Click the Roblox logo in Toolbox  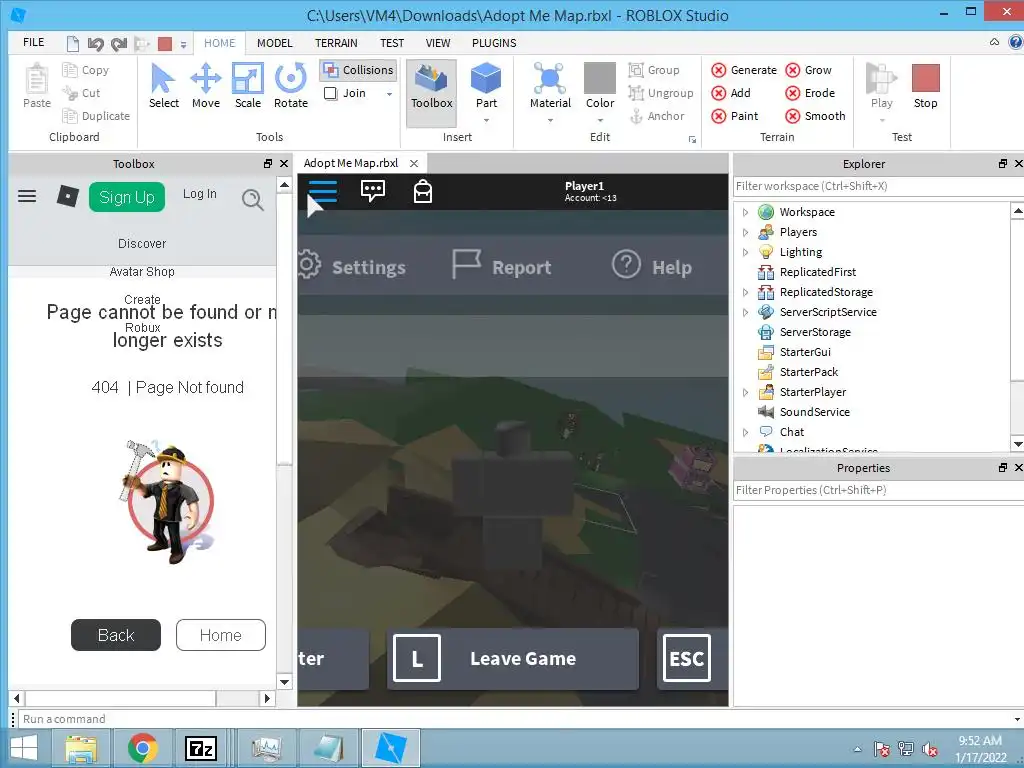pos(68,196)
